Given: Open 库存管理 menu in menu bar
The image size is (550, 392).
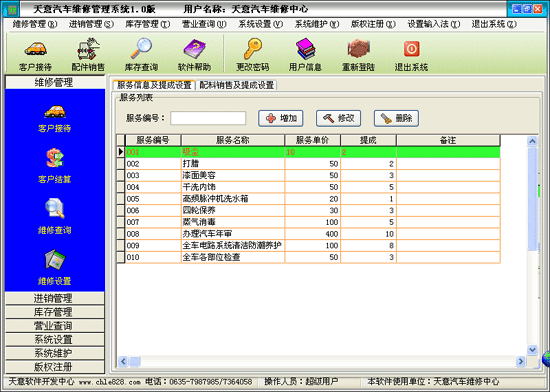Looking at the screenshot, I should click(148, 24).
